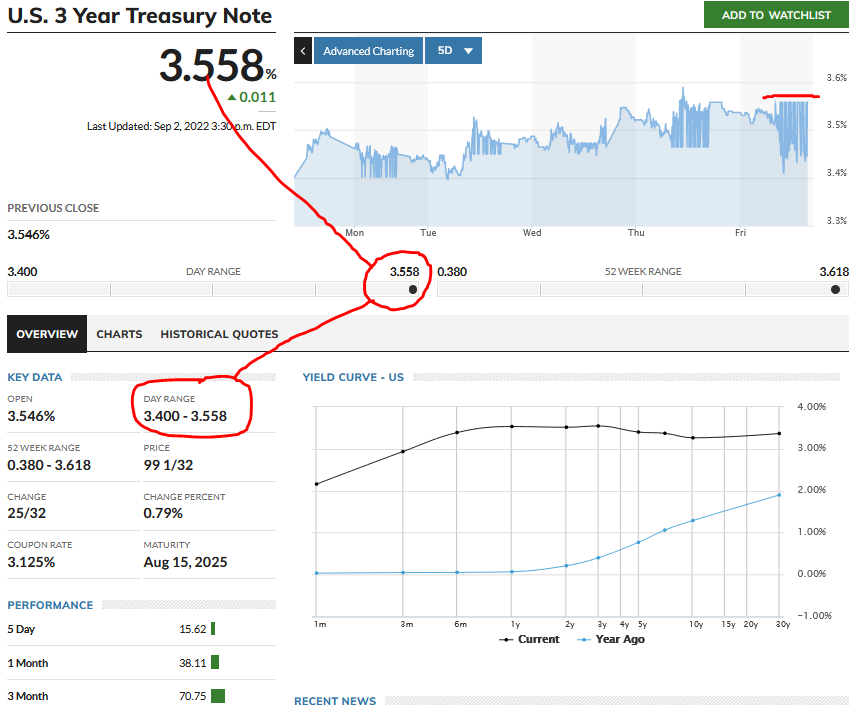Image resolution: width=856 pixels, height=707 pixels.
Task: Click the KEY DATA section heading
Action: pyautogui.click(x=35, y=377)
